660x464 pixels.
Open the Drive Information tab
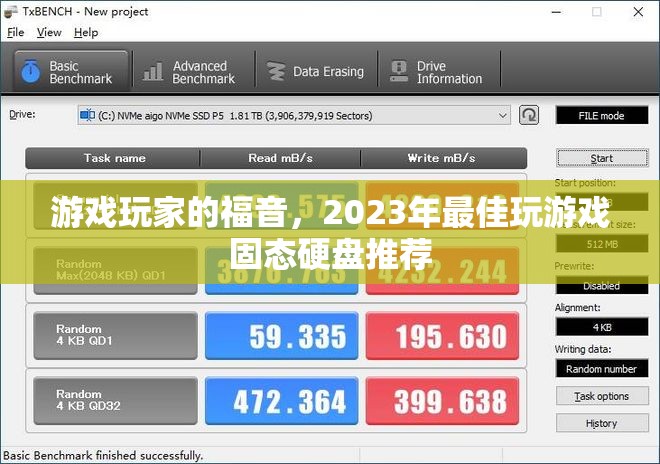click(439, 72)
